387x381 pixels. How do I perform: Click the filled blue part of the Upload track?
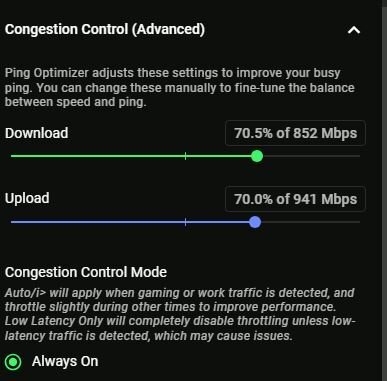[130, 222]
